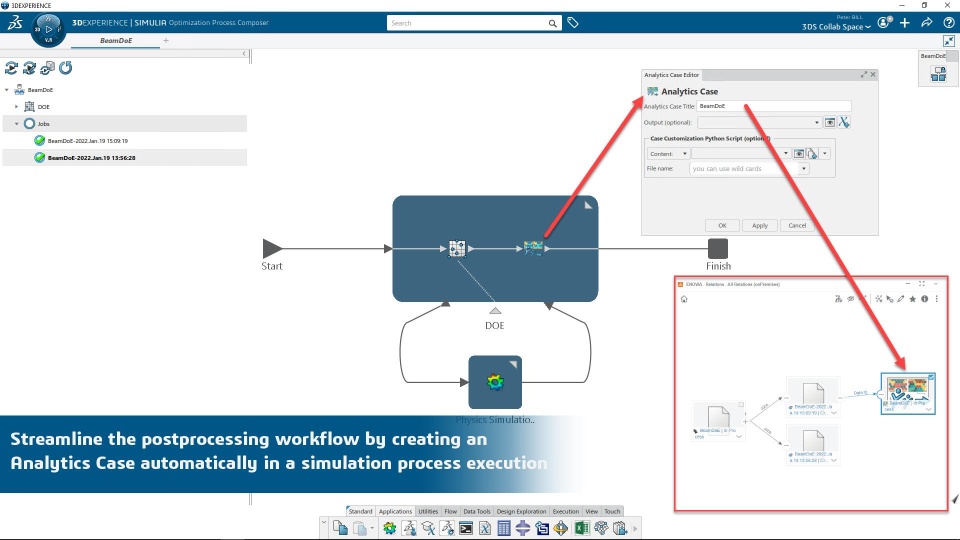
Task: Click the info icon in the Relations window
Action: (924, 299)
